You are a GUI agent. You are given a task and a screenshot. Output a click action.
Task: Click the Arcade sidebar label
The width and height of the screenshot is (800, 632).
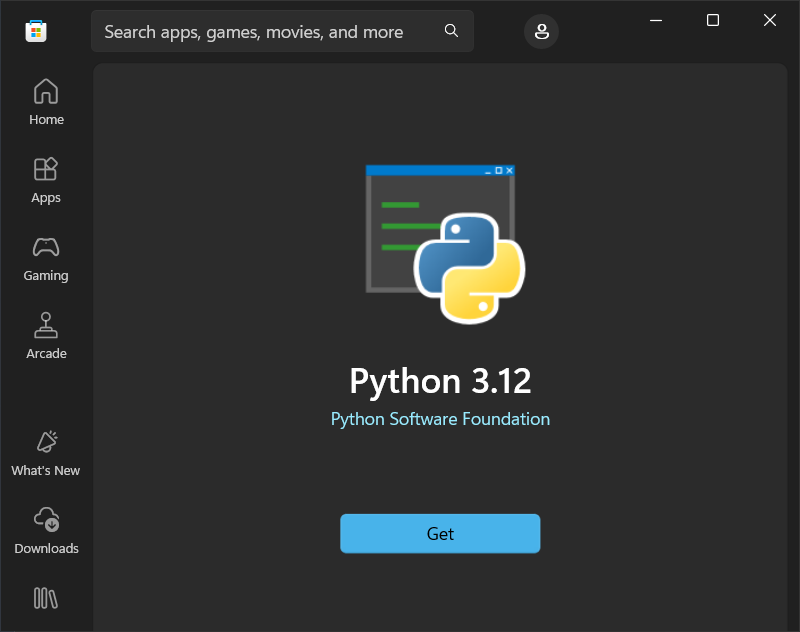coord(46,353)
